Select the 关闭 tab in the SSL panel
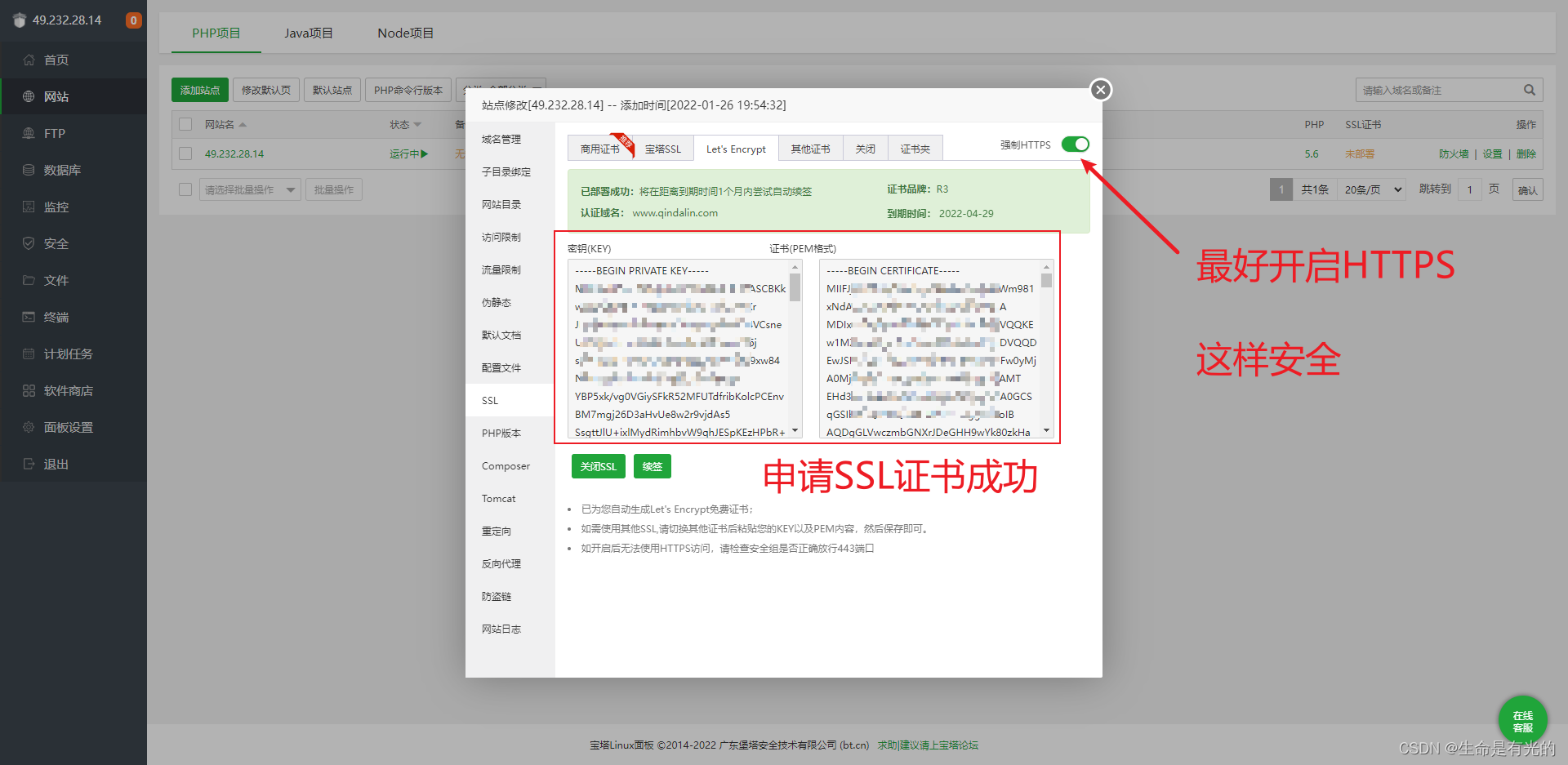The height and width of the screenshot is (765, 1568). (x=865, y=149)
